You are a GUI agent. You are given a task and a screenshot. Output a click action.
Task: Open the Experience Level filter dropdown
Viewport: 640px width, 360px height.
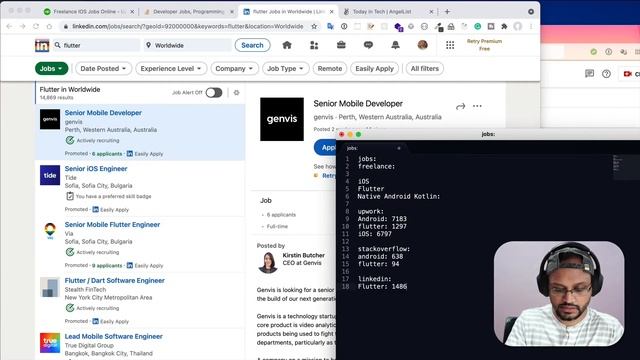tap(171, 69)
